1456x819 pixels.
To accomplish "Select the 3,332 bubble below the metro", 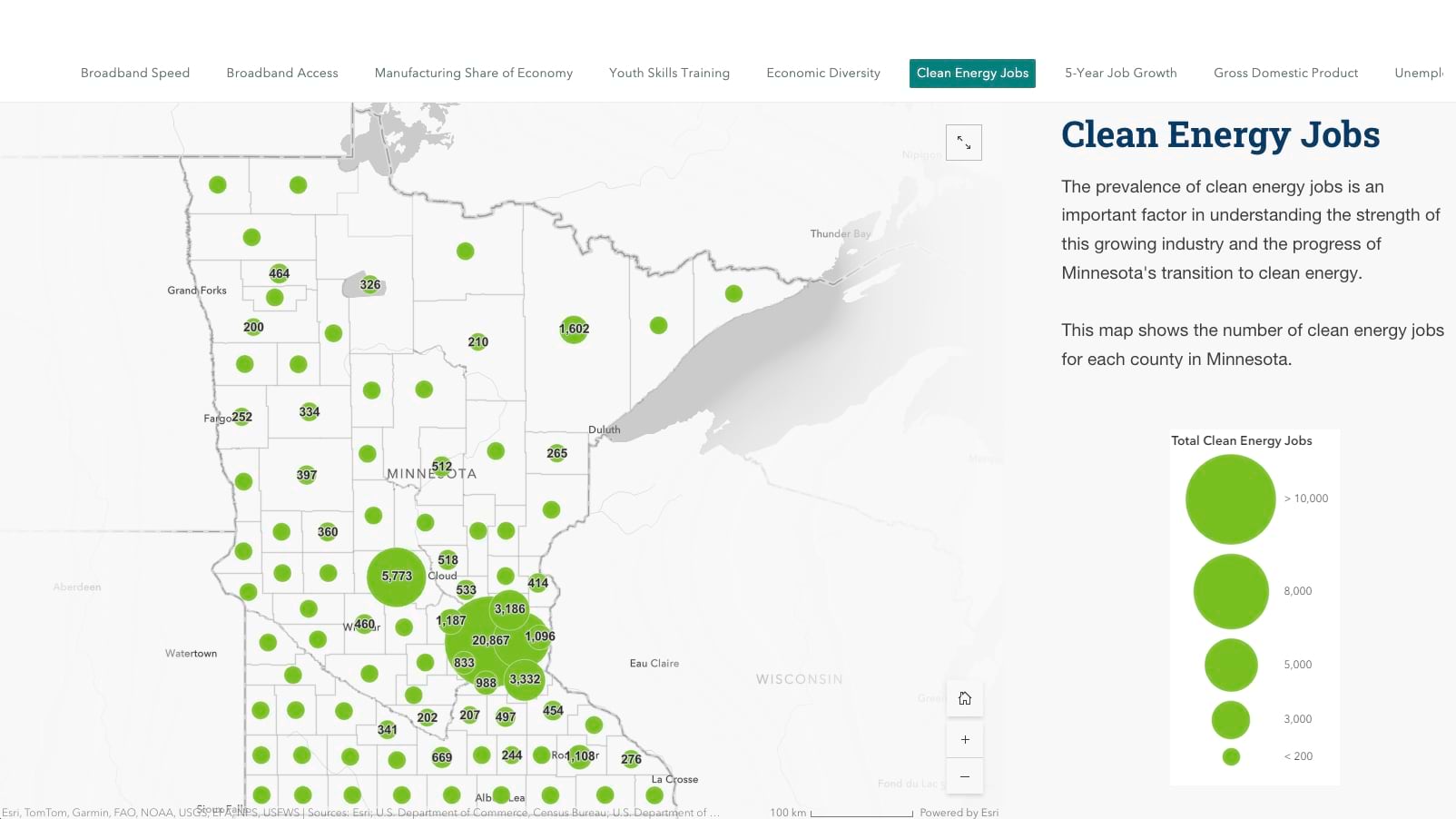I will click(524, 678).
